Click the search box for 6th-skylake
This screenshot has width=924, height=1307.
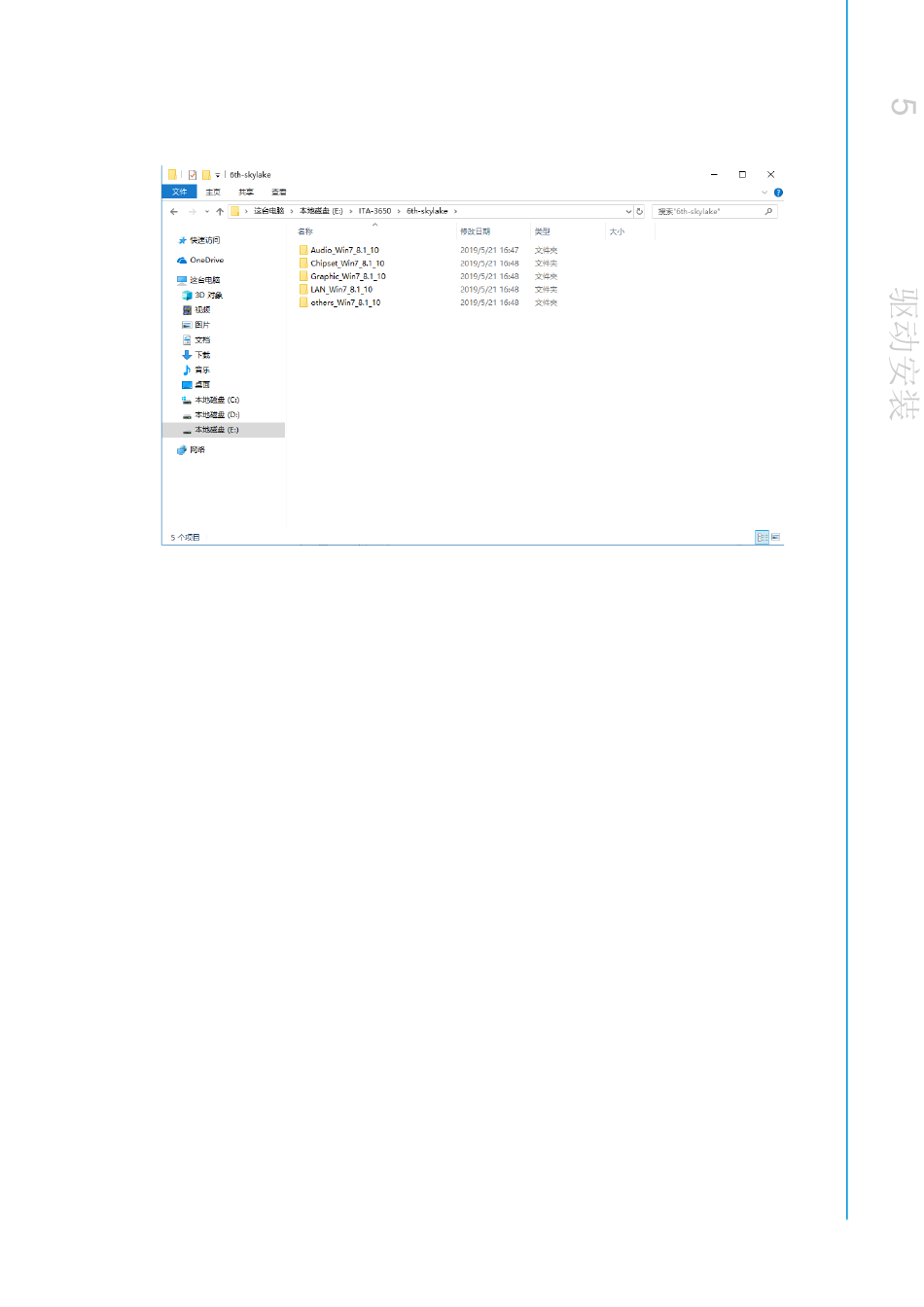click(x=708, y=211)
